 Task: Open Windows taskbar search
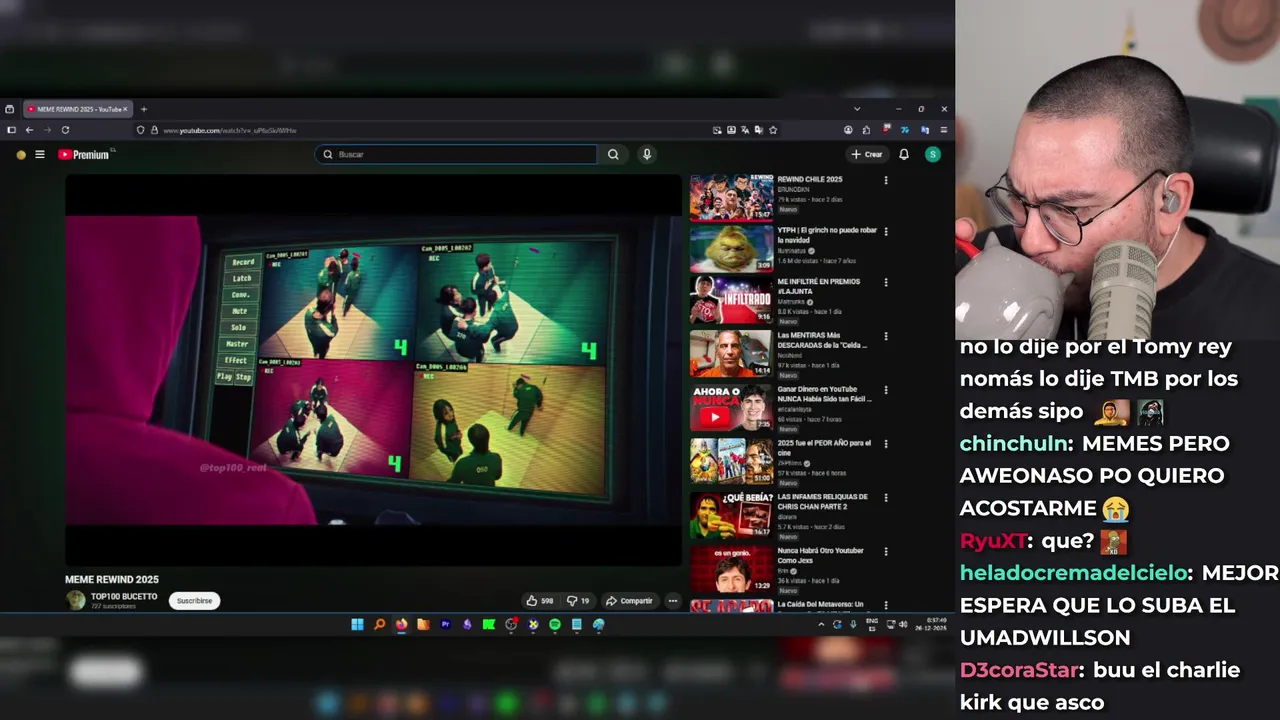pos(379,624)
